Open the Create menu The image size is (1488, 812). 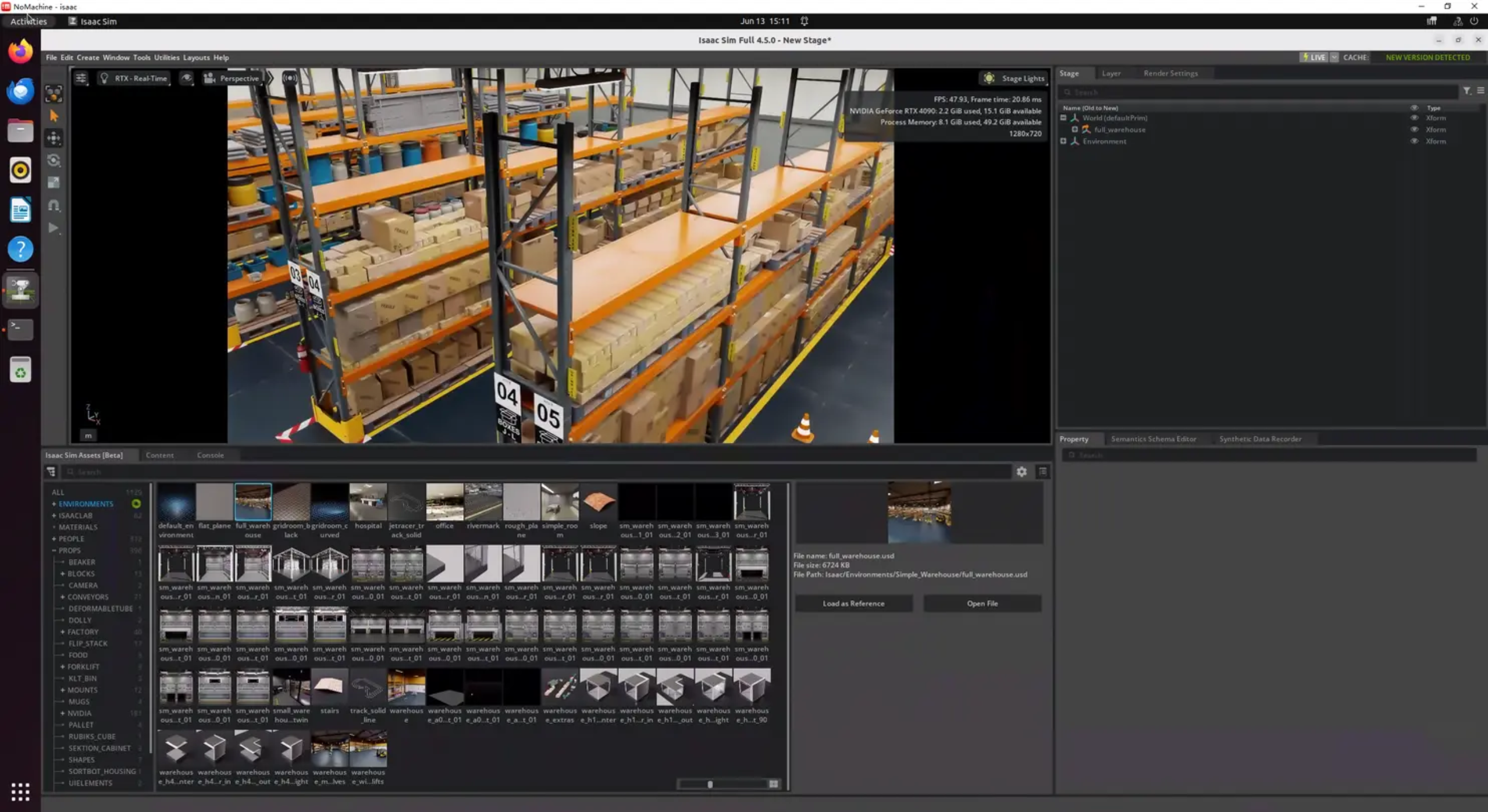tap(88, 57)
